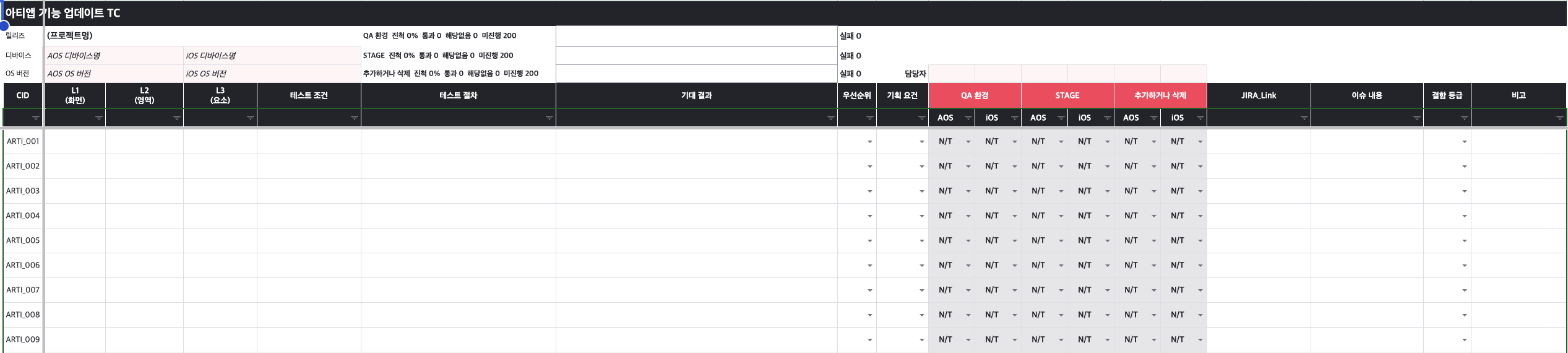
Task: Select the red QA 환경 header cell
Action: coord(975,95)
